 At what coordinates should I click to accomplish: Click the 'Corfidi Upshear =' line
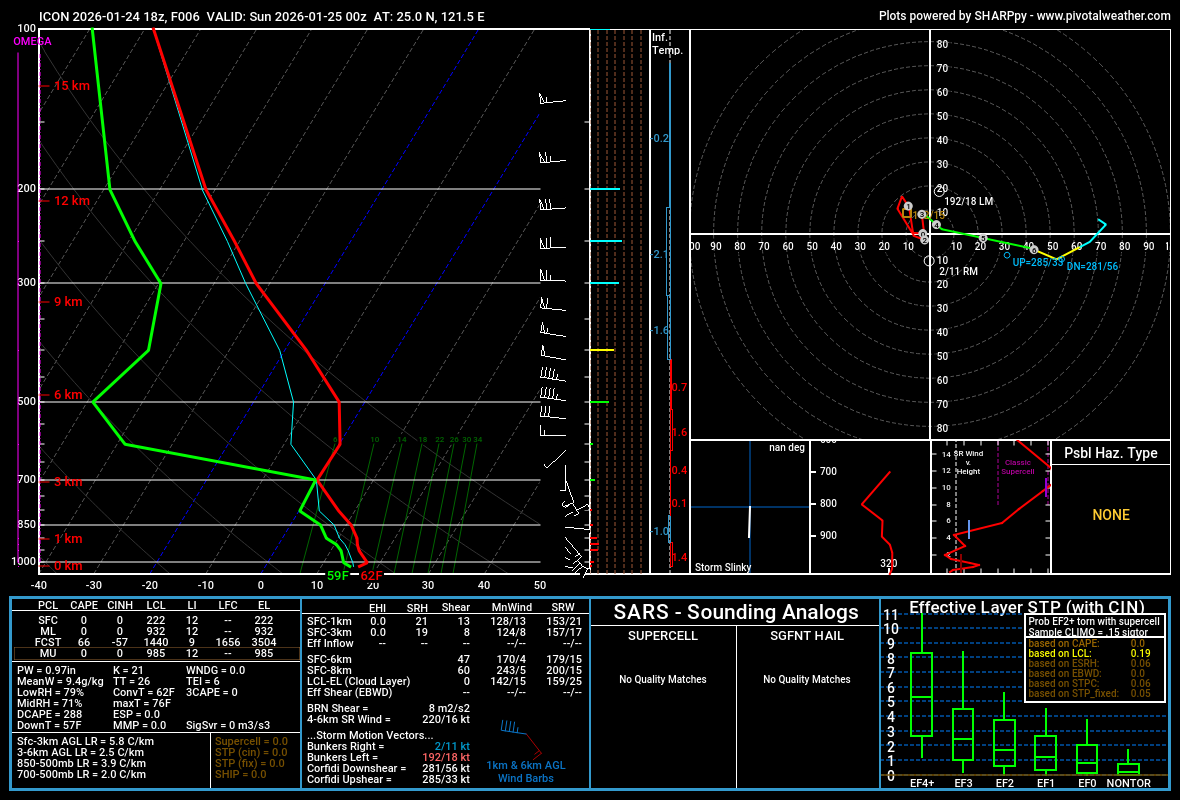tap(388, 779)
